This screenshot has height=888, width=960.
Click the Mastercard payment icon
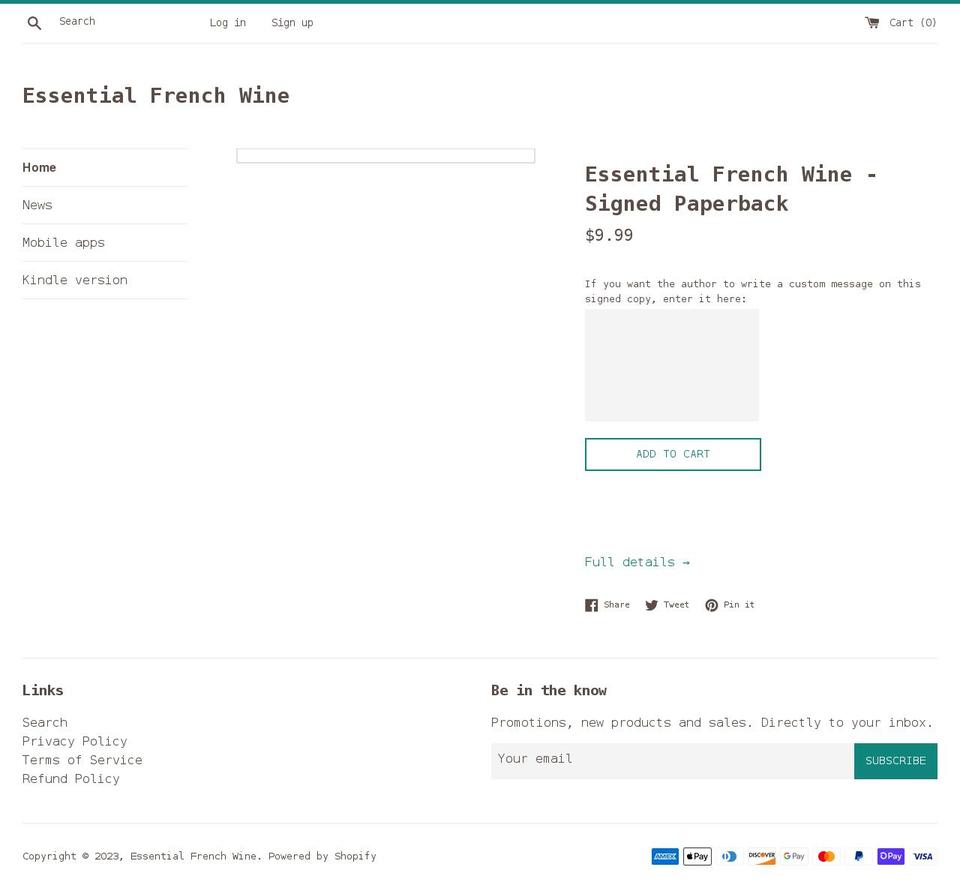point(826,856)
